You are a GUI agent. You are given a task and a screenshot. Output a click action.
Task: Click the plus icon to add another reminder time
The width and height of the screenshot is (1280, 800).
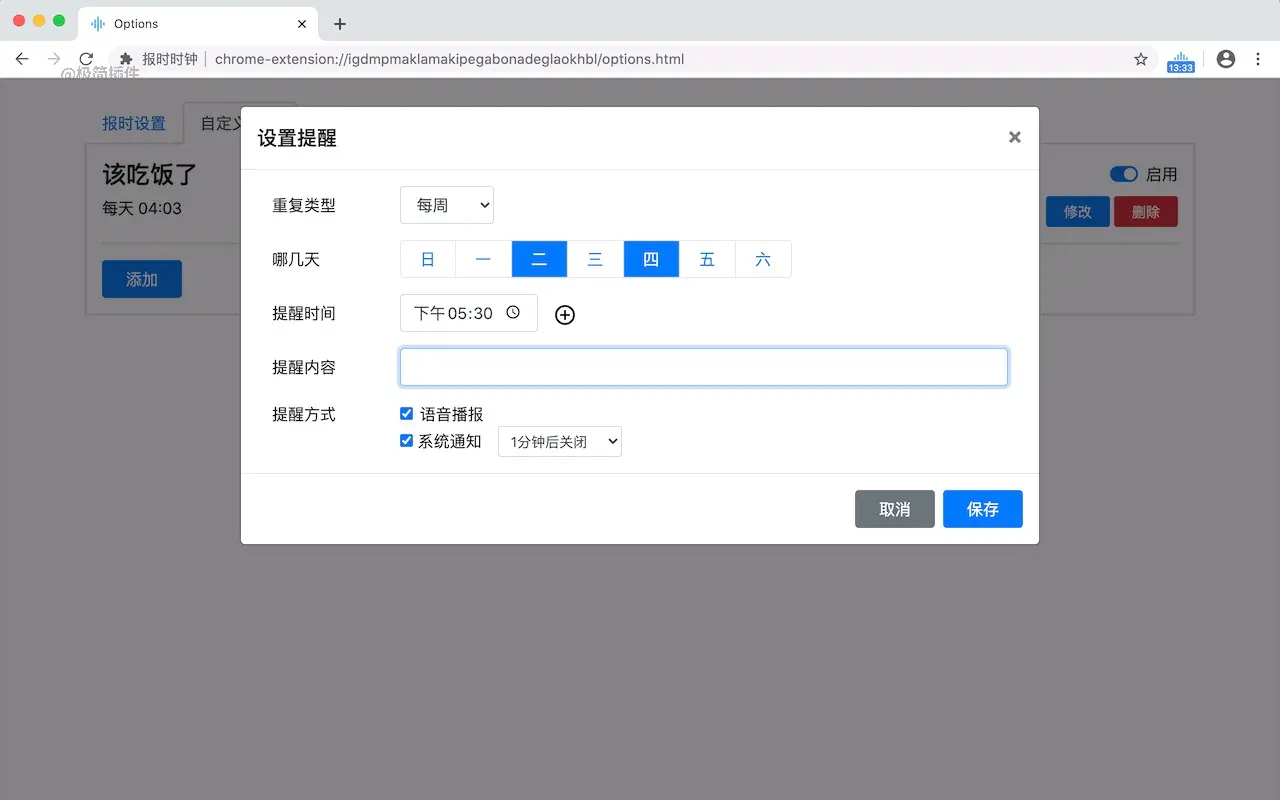pyautogui.click(x=564, y=314)
